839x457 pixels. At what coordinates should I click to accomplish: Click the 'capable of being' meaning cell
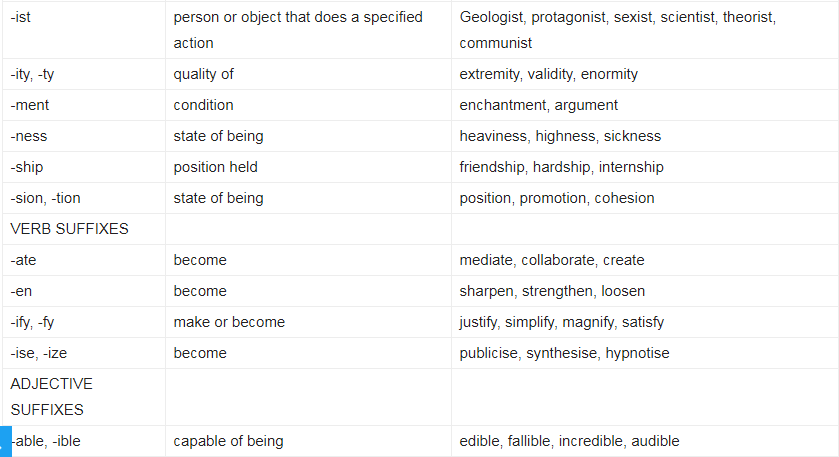click(x=308, y=441)
